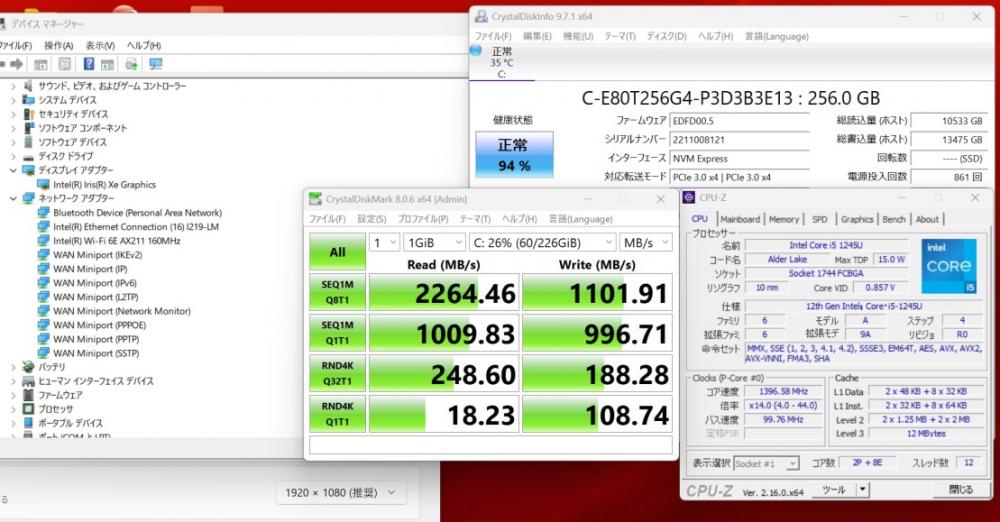Run the SEQ1M Q1T1 test button
The height and width of the screenshot is (522, 1000).
[x=337, y=332]
